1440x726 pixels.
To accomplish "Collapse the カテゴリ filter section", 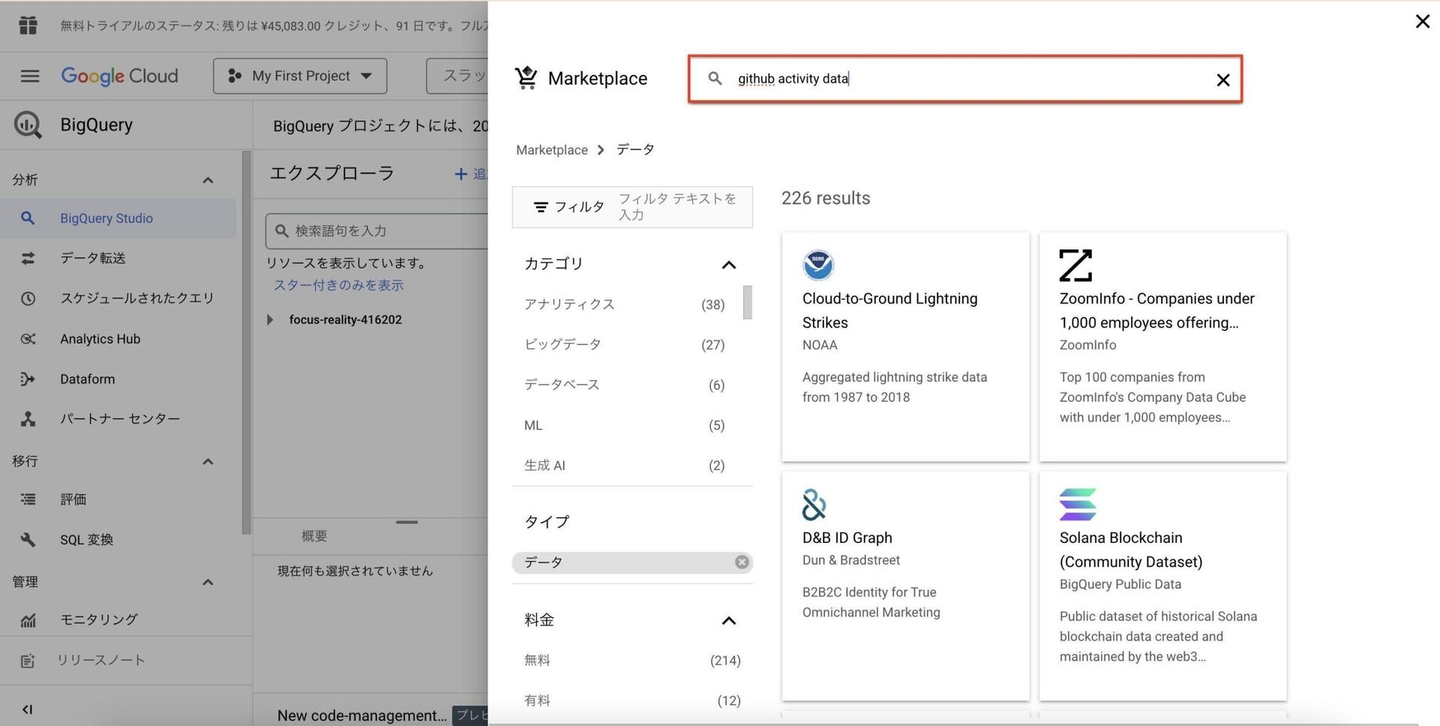I will pos(728,264).
